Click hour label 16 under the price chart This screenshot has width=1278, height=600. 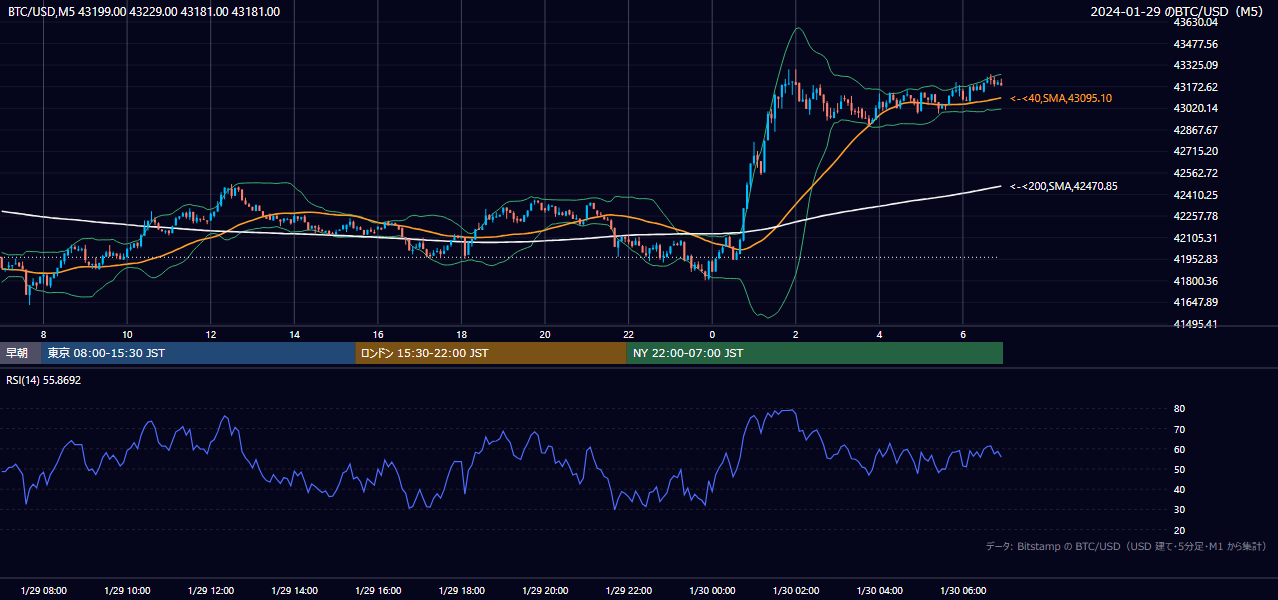coord(378,334)
